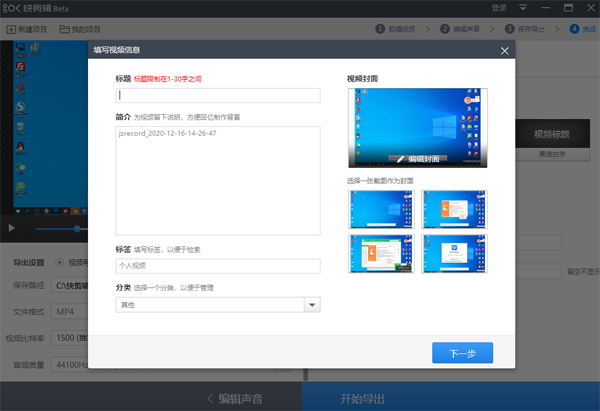Go to step 1 剪辑视频
This screenshot has height=411, width=600.
coord(397,29)
